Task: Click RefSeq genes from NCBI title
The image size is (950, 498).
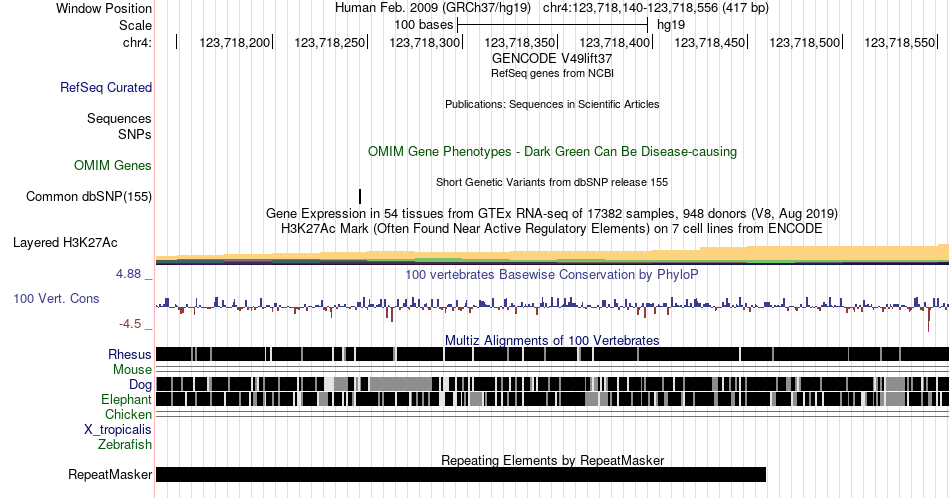Action: [552, 73]
